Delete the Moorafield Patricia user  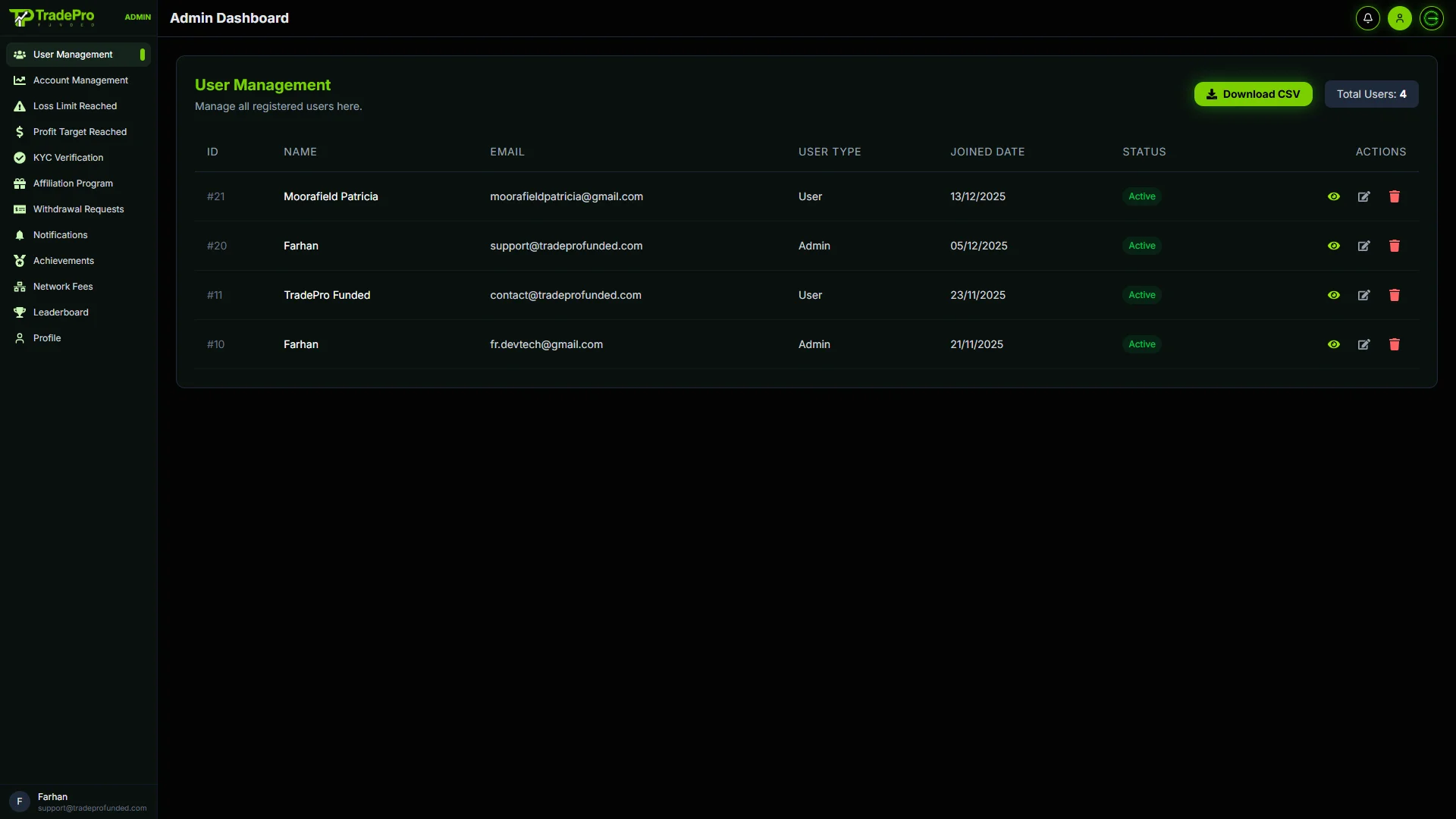[x=1395, y=196]
